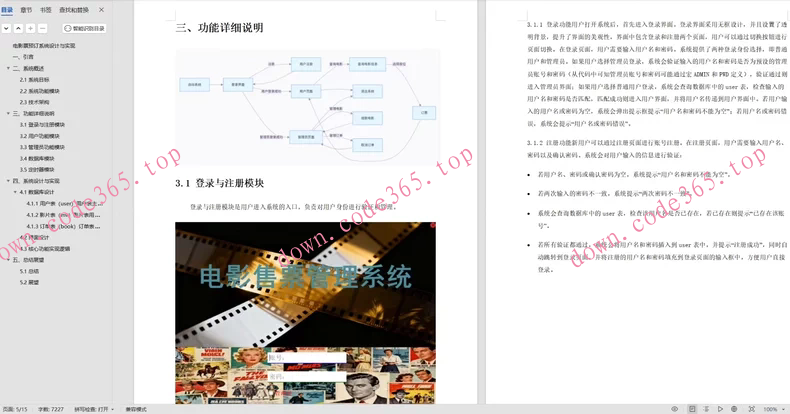Open the 100% zoom dropdown
The image size is (790, 414).
[x=774, y=409]
